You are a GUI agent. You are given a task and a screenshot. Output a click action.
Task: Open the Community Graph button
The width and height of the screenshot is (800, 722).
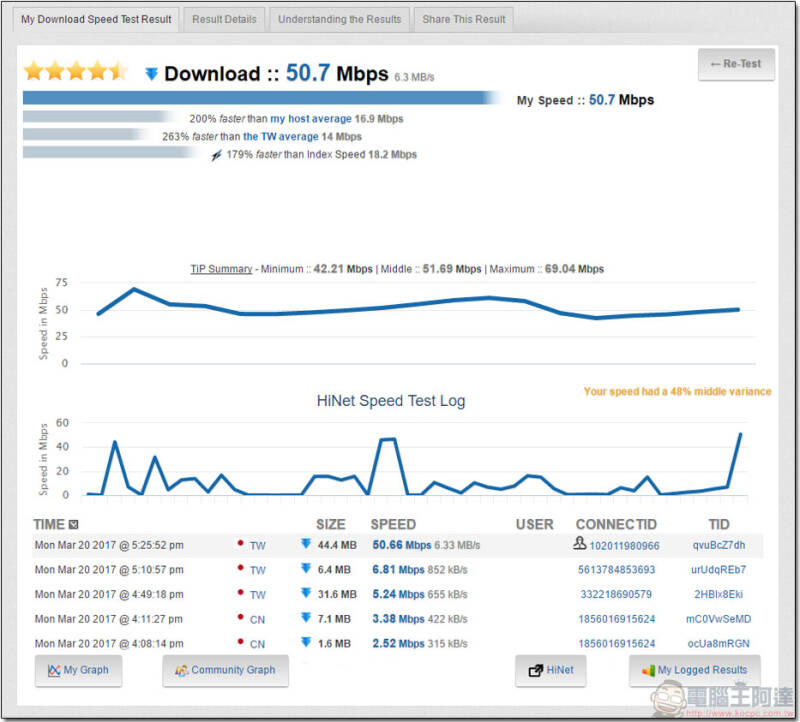pyautogui.click(x=225, y=670)
